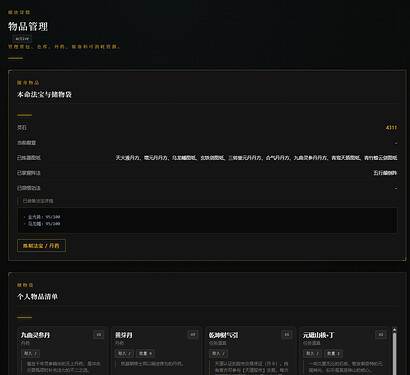Click the x2 count badge on 元磁山核·丁 card
This screenshot has width=410, height=375.
click(381, 335)
